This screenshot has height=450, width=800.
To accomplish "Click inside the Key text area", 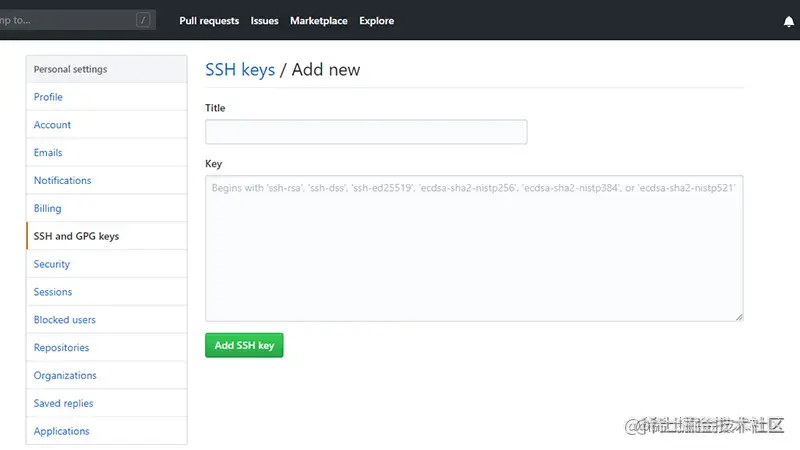I will pyautogui.click(x=474, y=248).
